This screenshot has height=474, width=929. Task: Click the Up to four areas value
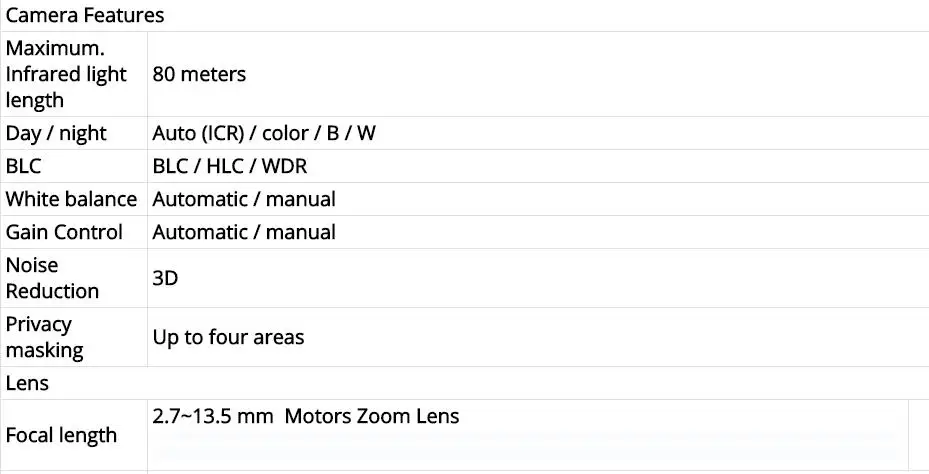pos(228,337)
